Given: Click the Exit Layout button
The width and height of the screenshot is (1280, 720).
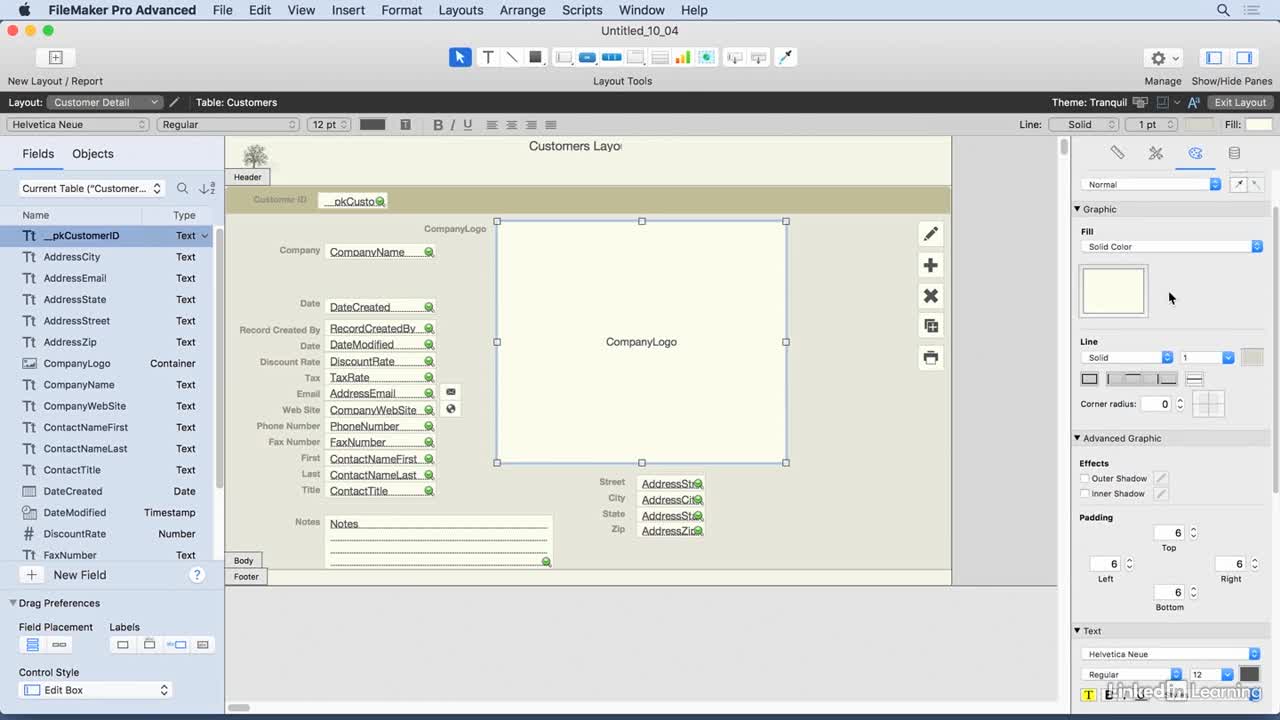Looking at the screenshot, I should pyautogui.click(x=1240, y=102).
